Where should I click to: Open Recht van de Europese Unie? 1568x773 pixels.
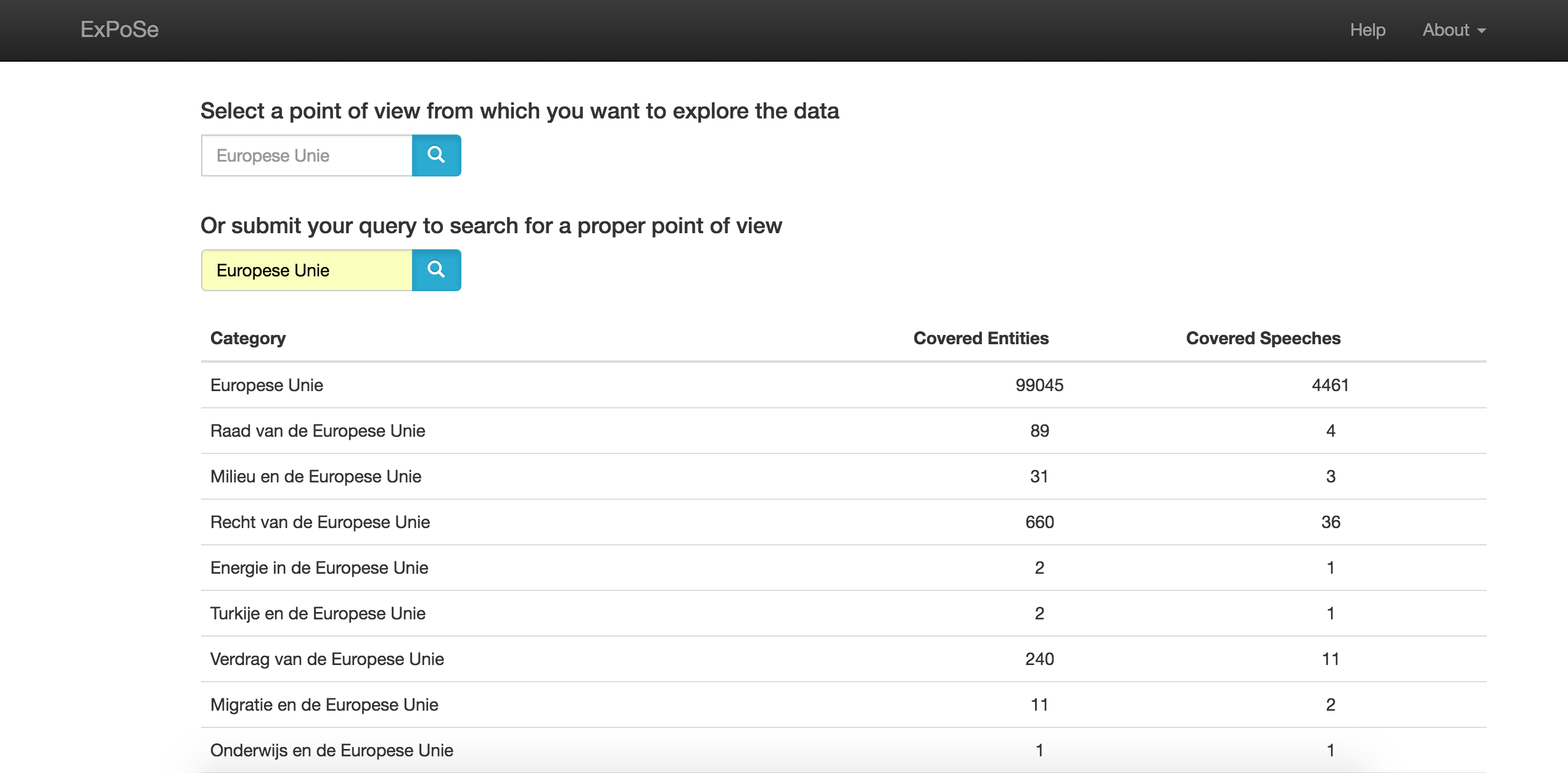(320, 522)
